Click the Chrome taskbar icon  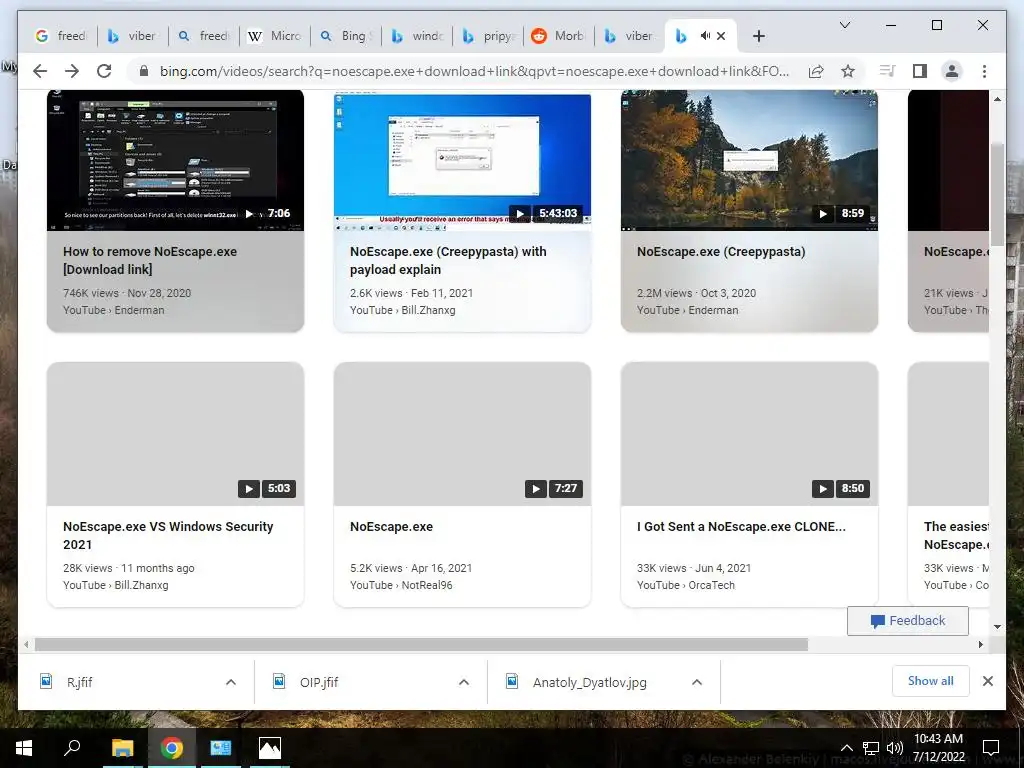click(x=172, y=748)
